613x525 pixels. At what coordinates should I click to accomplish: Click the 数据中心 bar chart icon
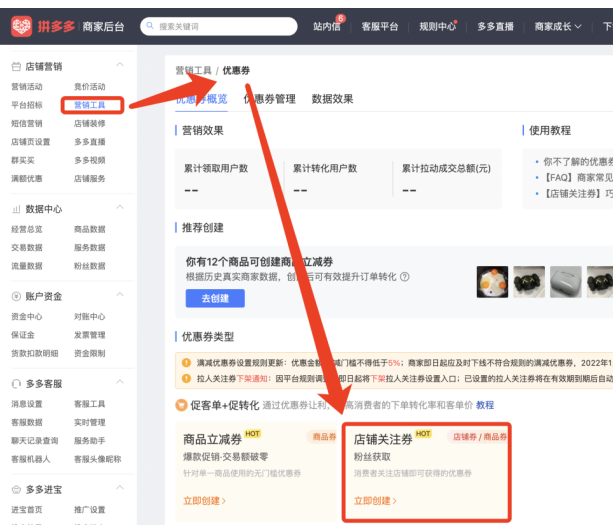pyautogui.click(x=16, y=210)
